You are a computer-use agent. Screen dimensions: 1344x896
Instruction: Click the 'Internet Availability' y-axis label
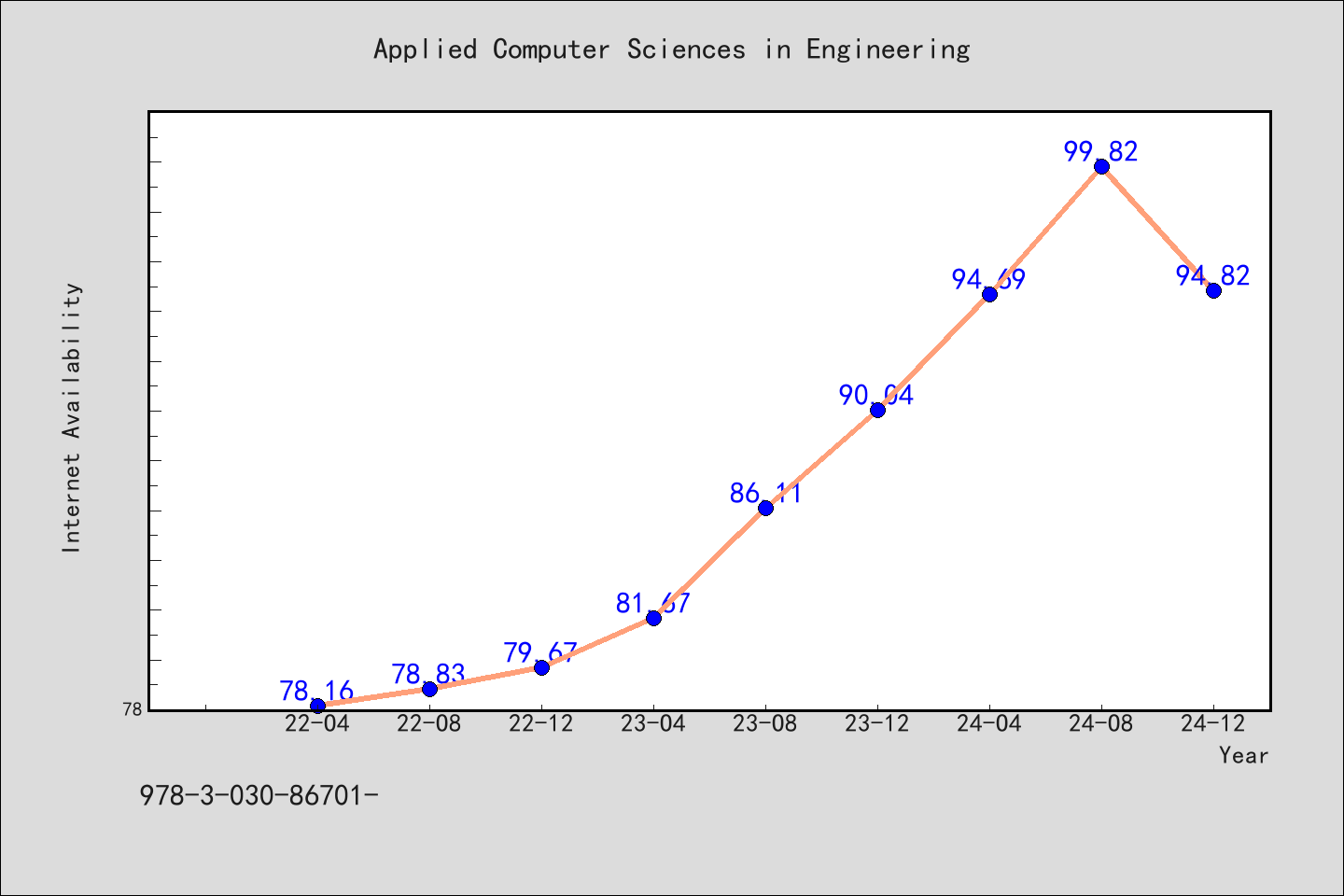tap(72, 417)
